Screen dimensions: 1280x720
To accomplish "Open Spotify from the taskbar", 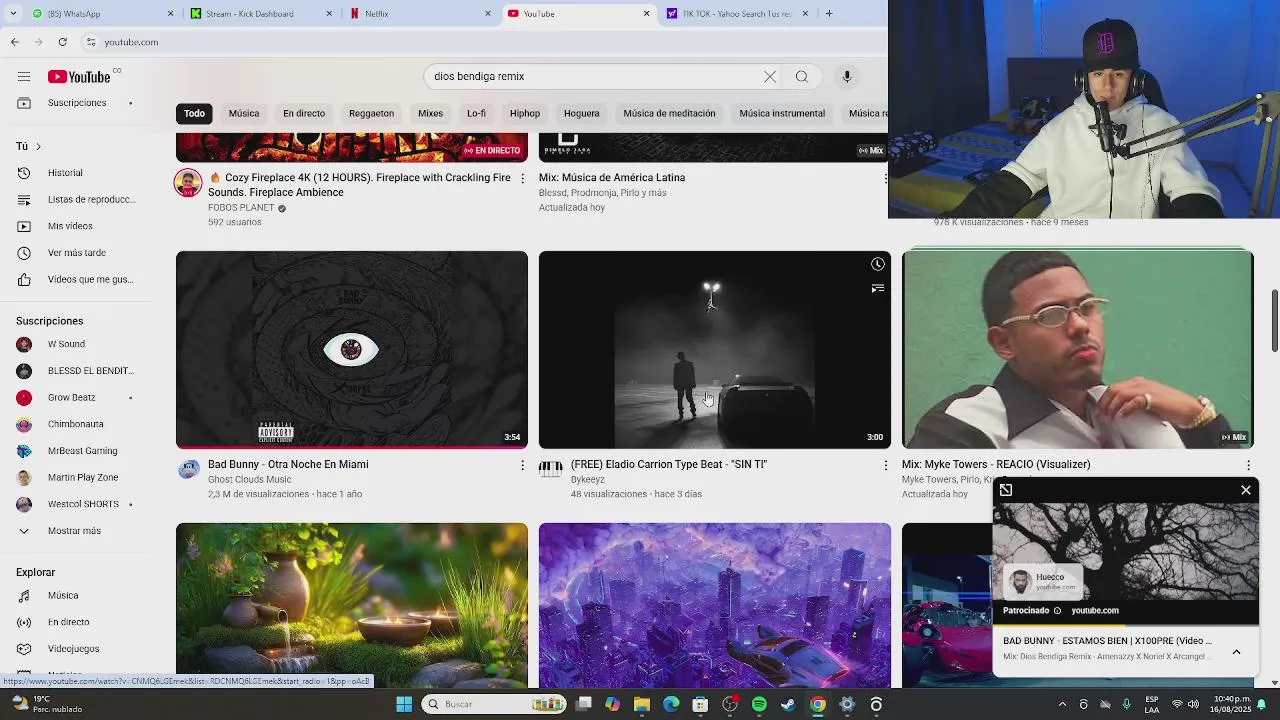I will [x=759, y=704].
